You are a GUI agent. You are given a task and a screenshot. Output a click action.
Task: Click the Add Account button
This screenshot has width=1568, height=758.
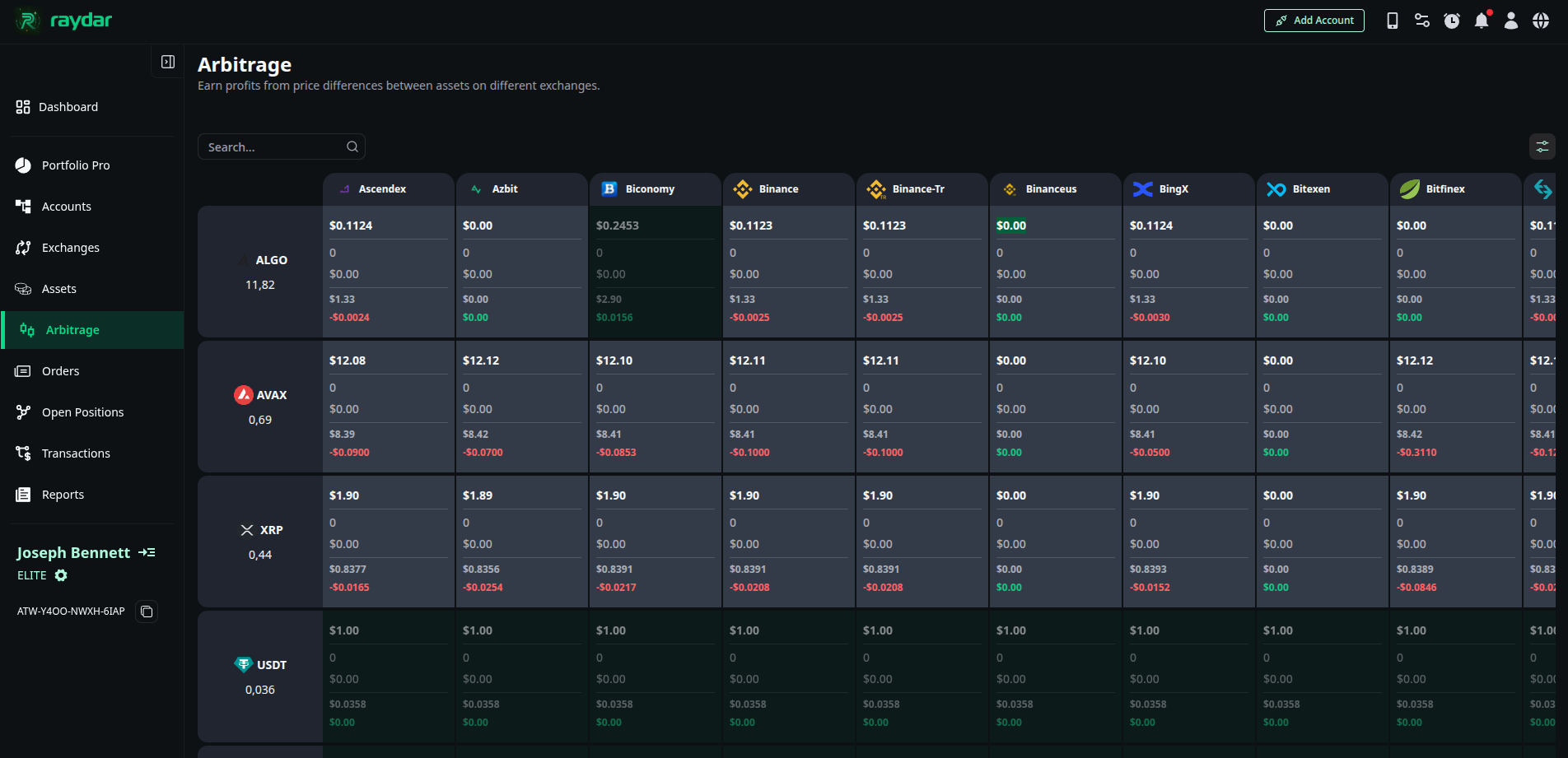[x=1314, y=20]
